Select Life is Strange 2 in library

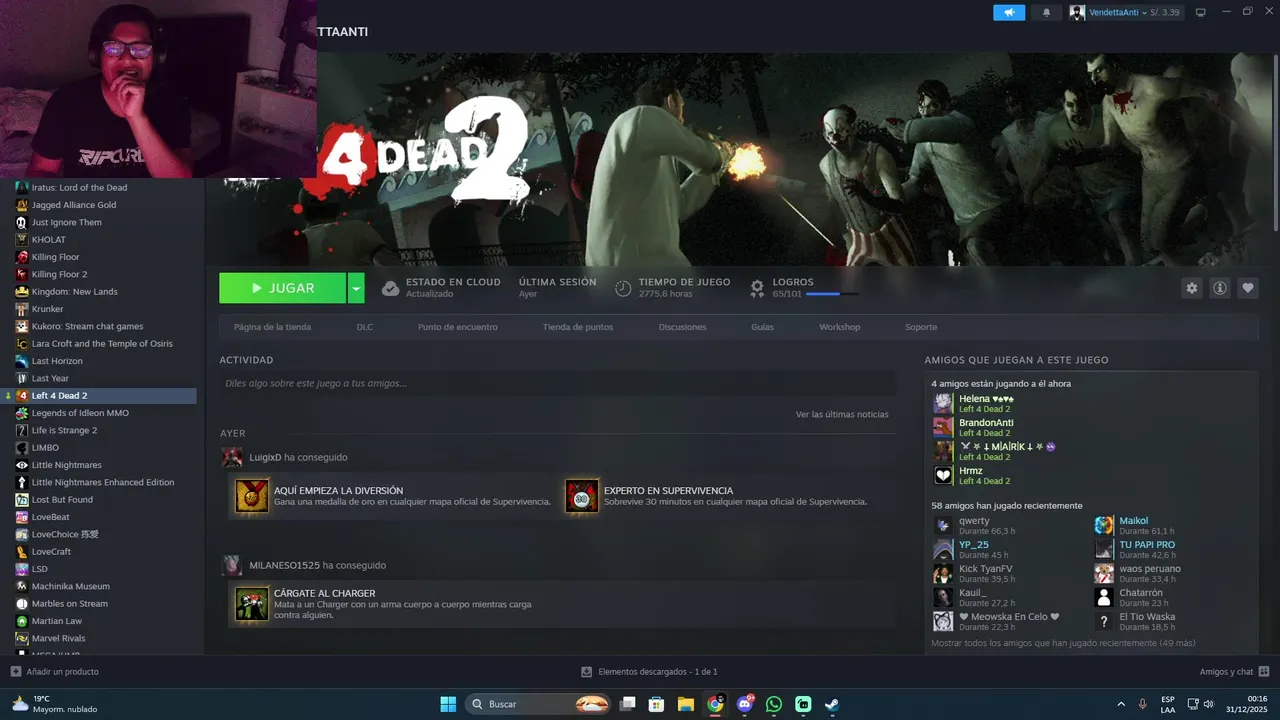click(64, 430)
